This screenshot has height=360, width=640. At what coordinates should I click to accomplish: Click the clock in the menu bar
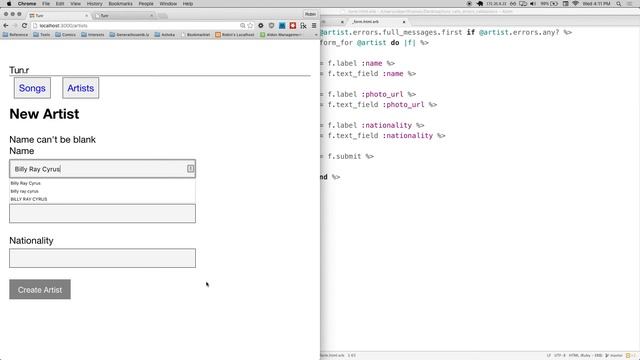click(x=596, y=4)
